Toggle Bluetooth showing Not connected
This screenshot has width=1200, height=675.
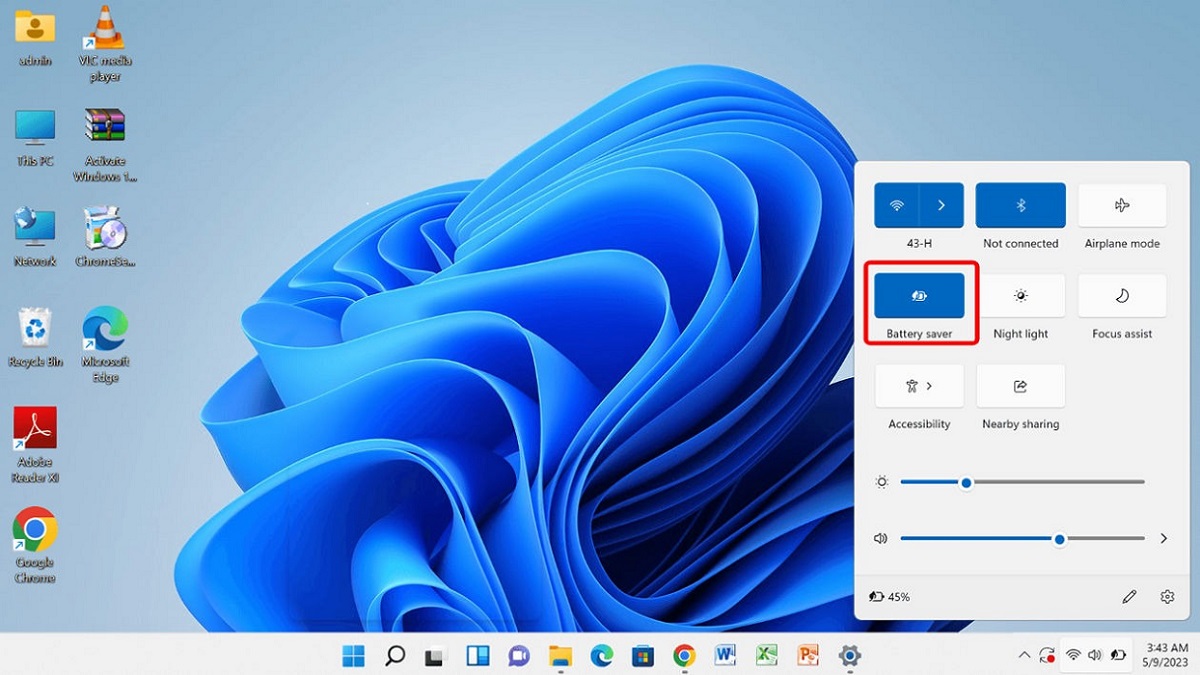tap(1020, 205)
